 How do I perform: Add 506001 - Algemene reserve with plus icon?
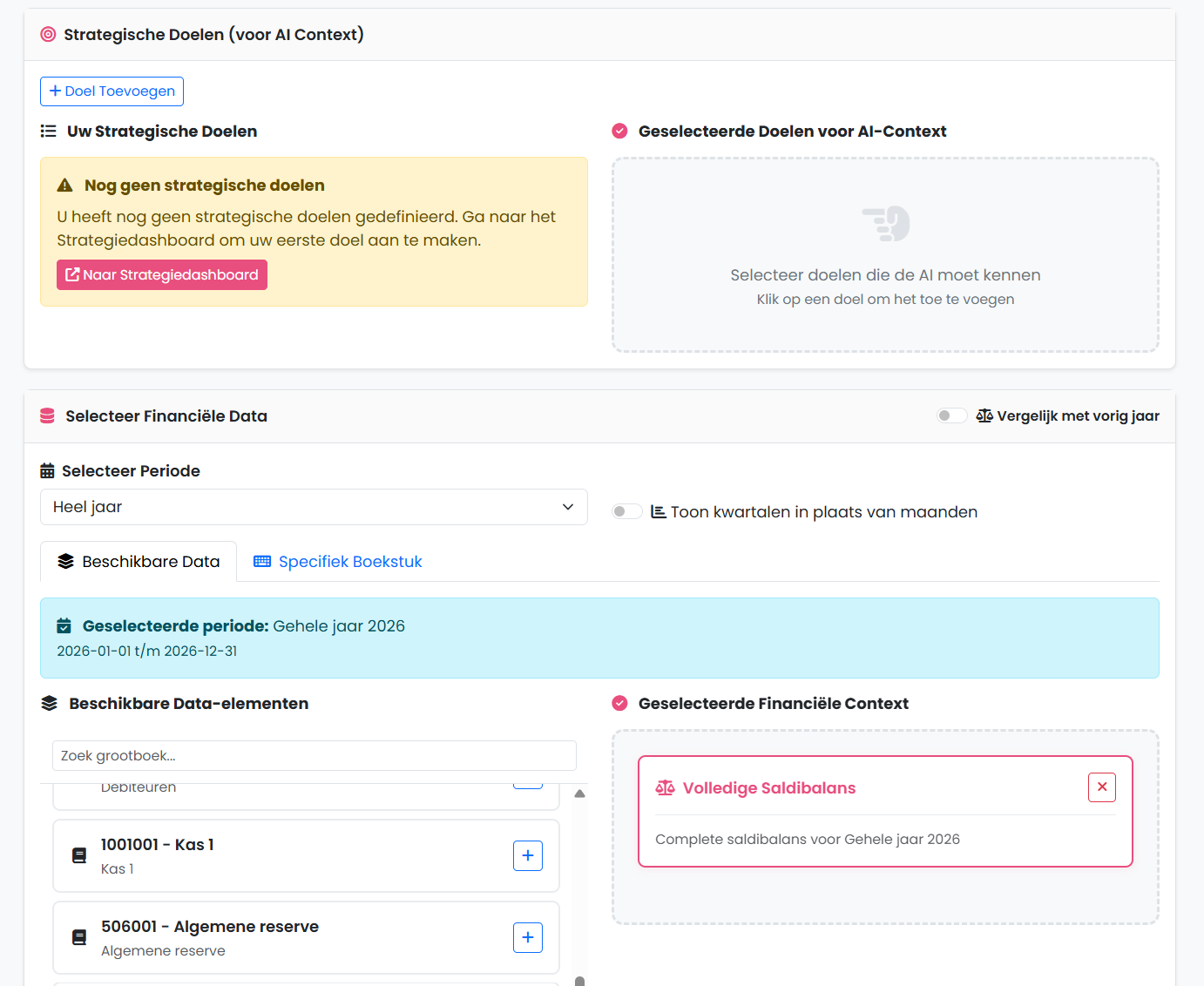click(x=527, y=937)
